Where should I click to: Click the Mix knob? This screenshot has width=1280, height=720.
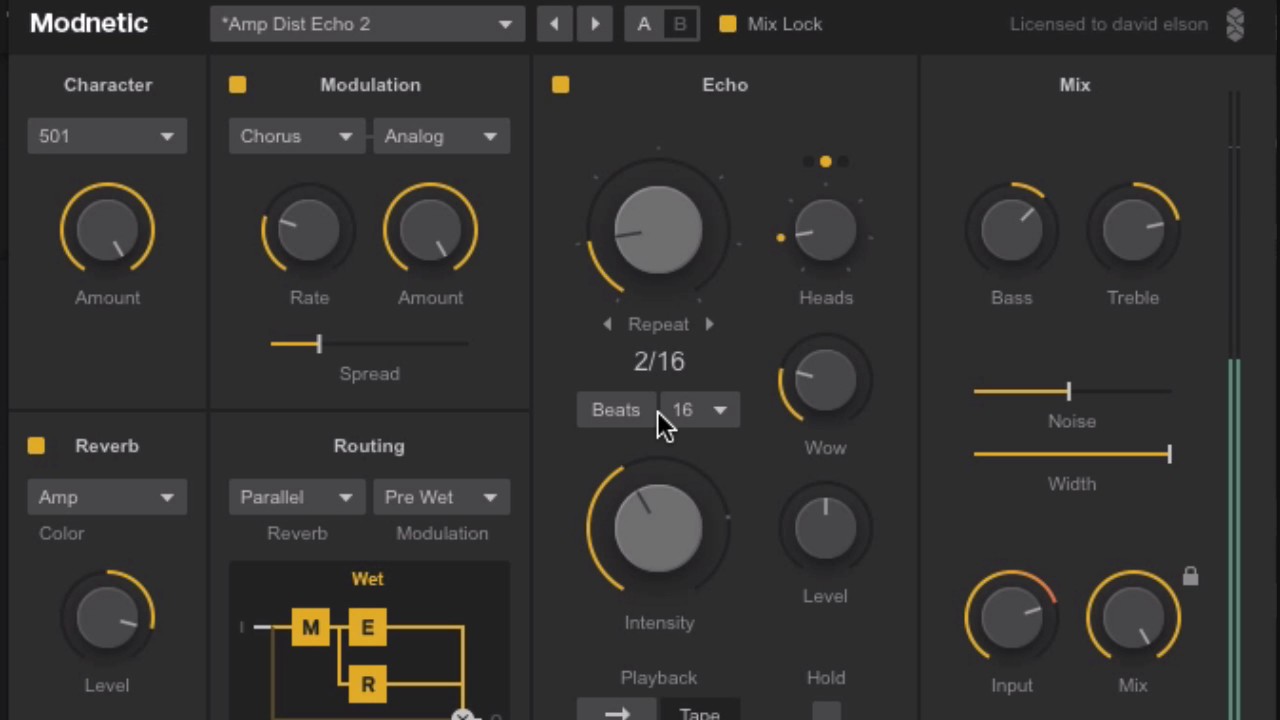point(1133,617)
